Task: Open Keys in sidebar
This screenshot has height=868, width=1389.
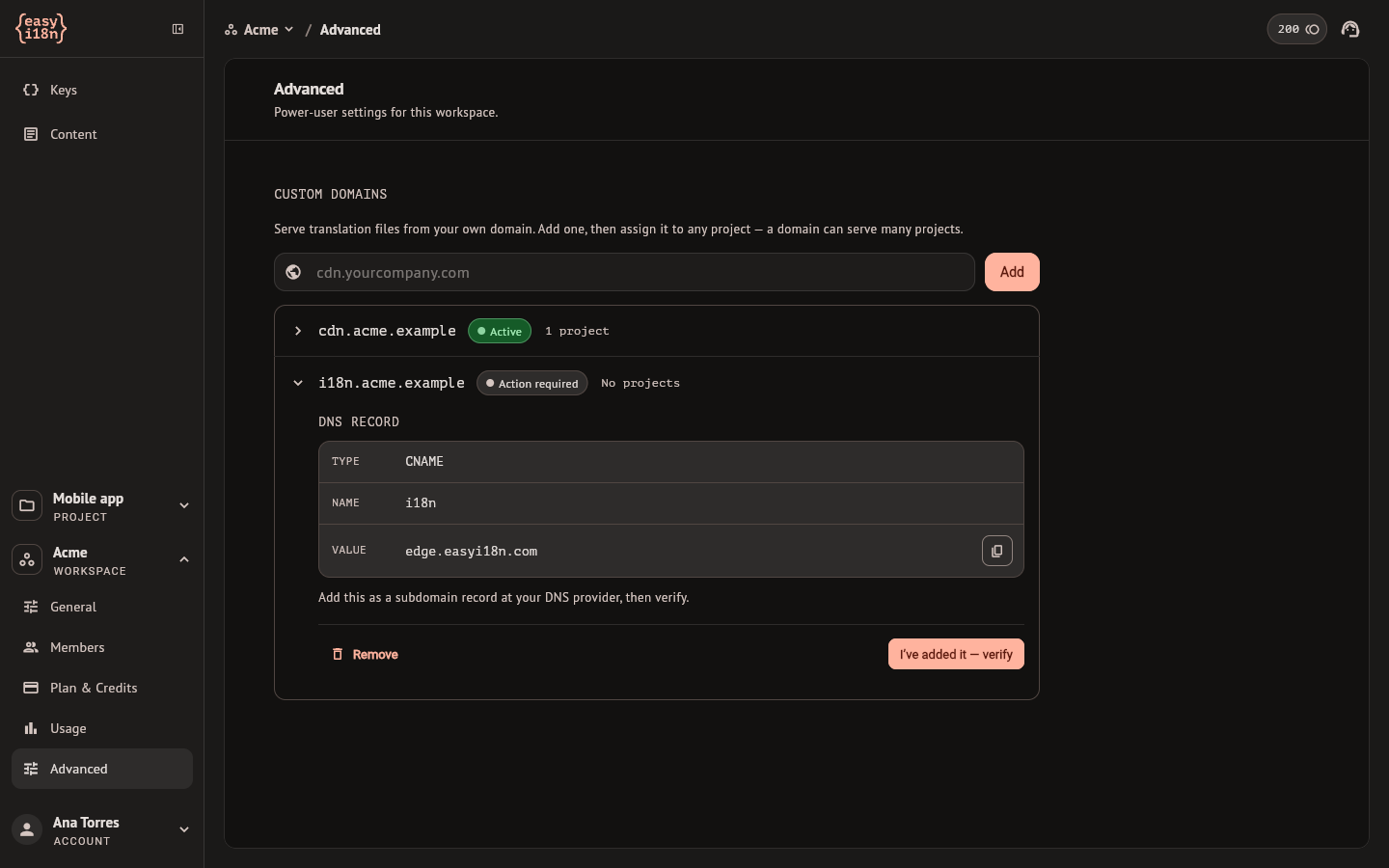Action: click(x=102, y=90)
